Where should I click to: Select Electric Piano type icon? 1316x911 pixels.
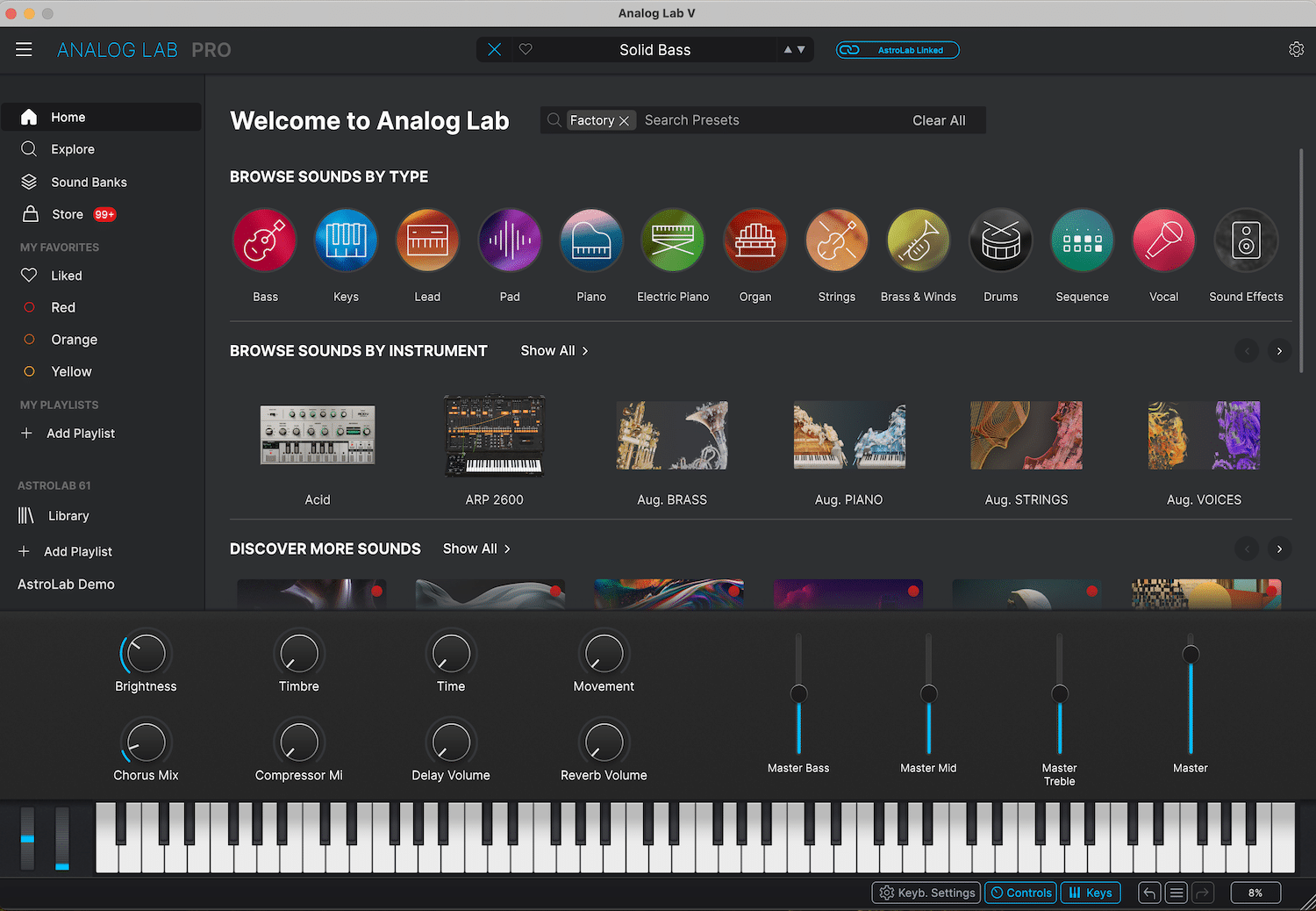pos(673,240)
